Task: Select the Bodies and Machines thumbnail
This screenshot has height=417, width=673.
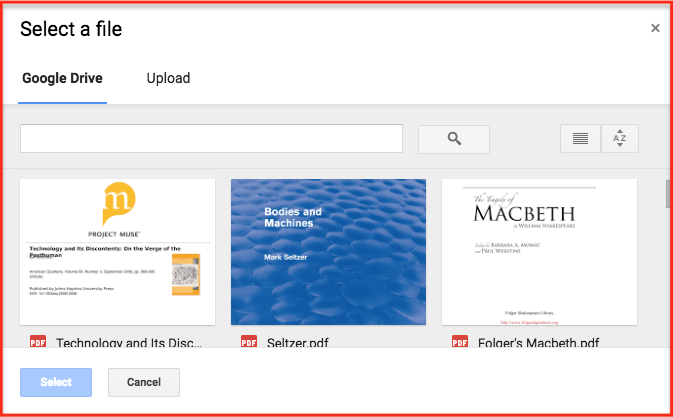Action: 328,252
